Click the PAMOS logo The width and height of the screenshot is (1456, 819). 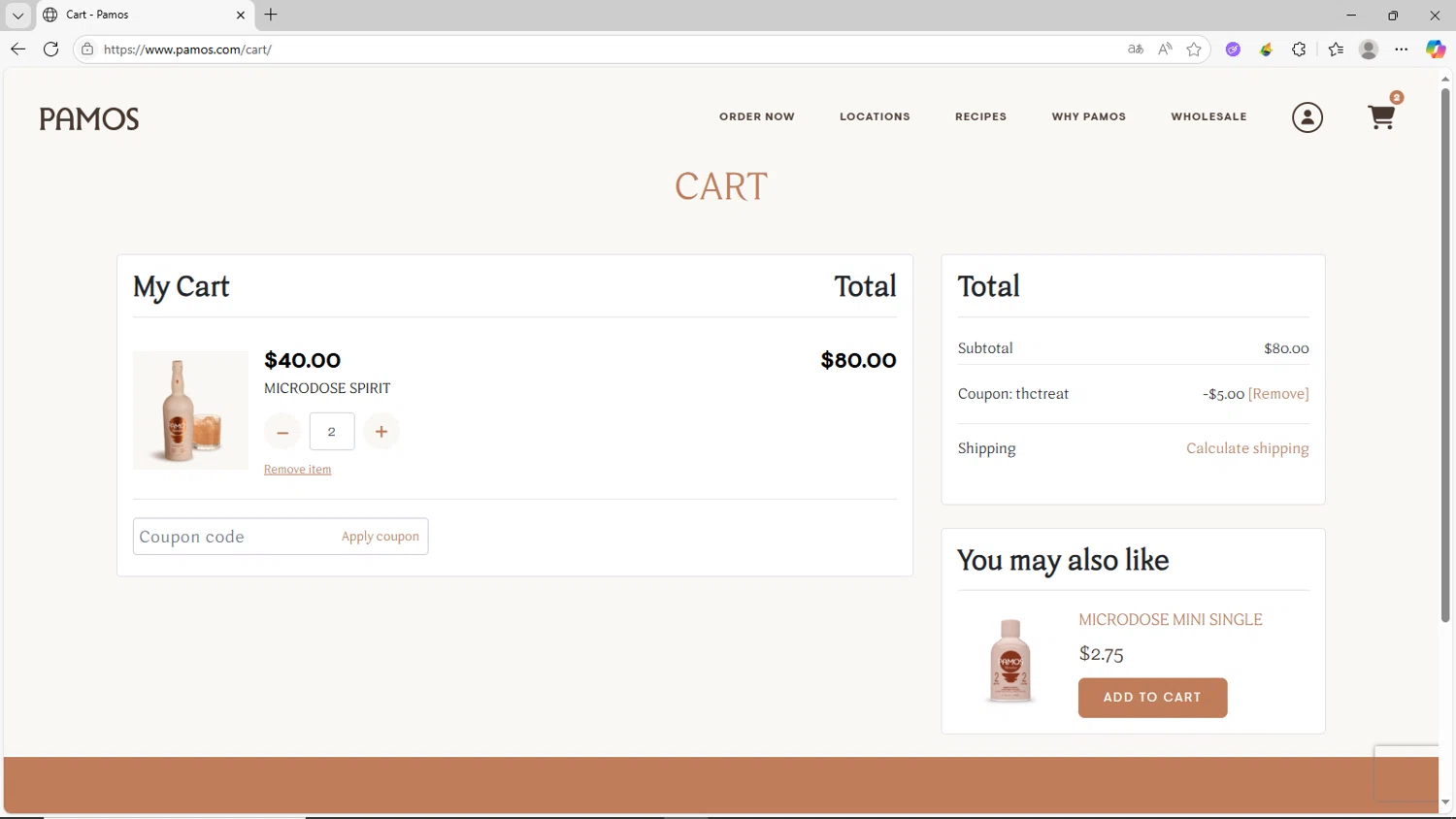pos(89,118)
